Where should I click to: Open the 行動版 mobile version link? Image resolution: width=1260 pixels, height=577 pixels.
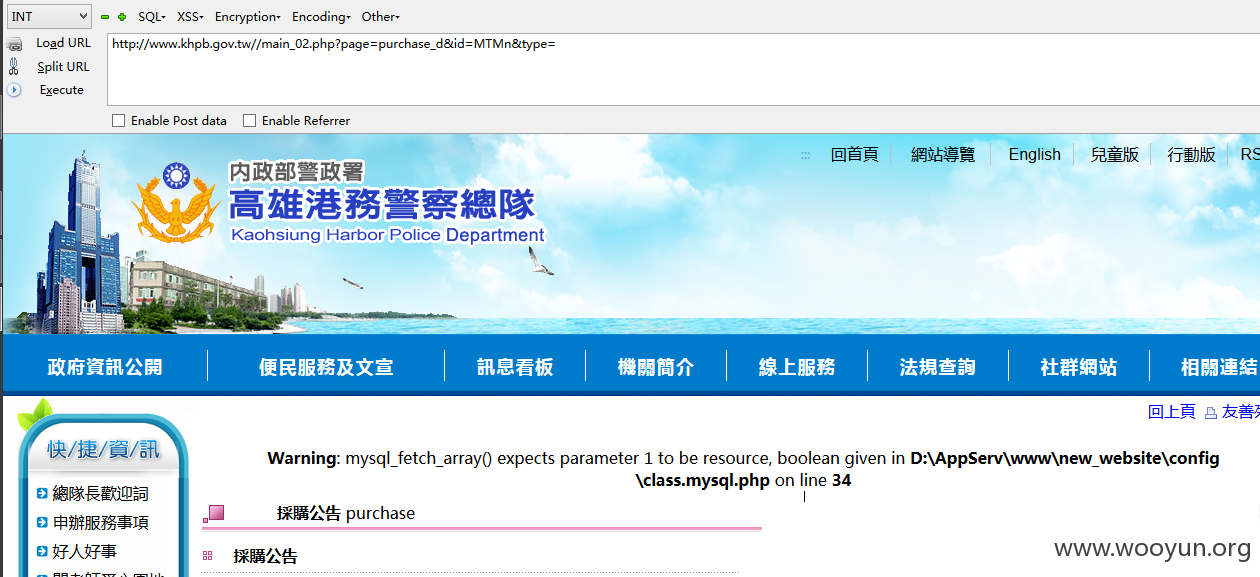click(1192, 155)
